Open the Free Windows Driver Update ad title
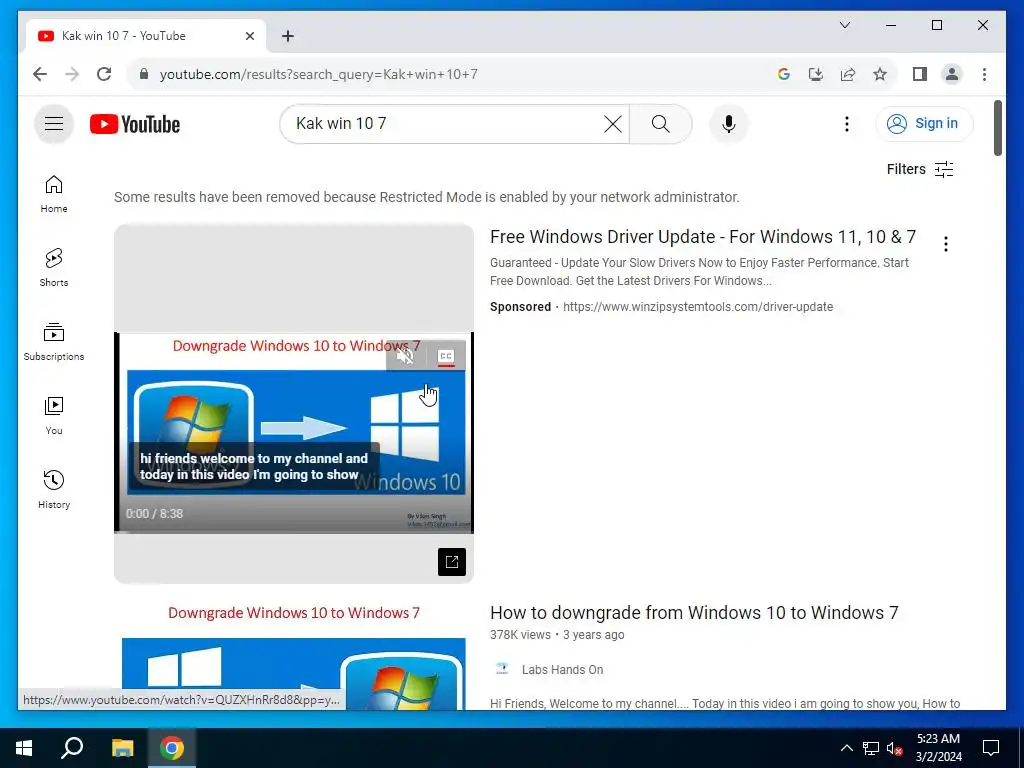The image size is (1024, 768). click(703, 237)
